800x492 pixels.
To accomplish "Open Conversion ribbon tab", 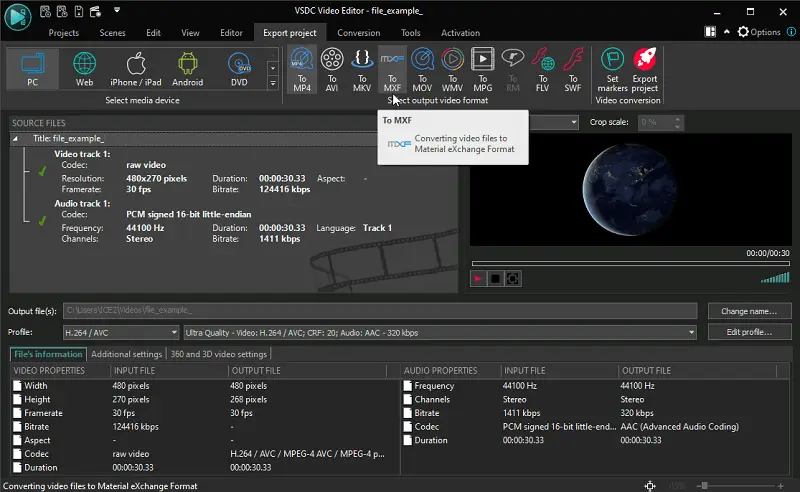I will click(359, 33).
